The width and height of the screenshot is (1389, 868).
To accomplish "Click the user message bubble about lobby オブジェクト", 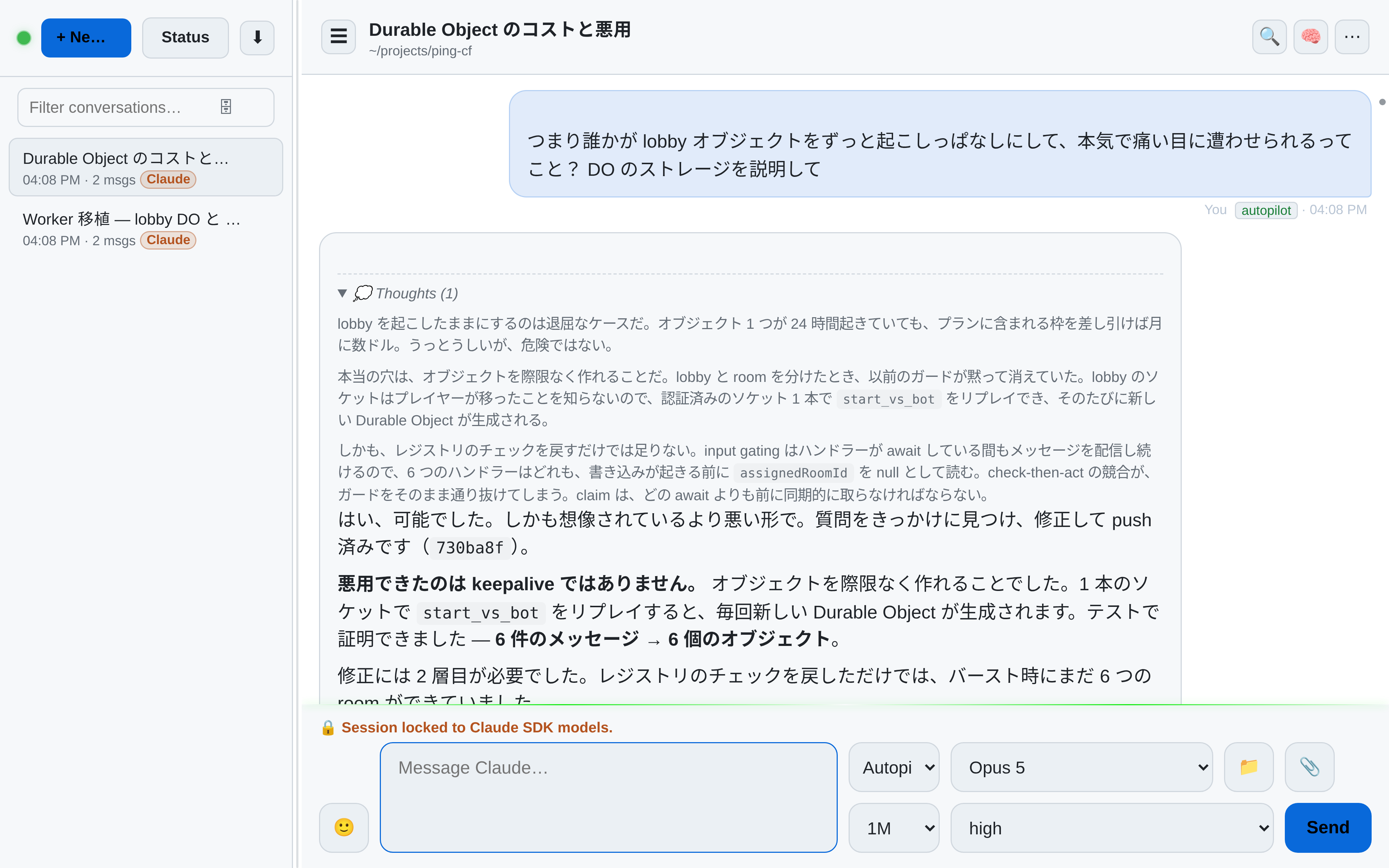I will point(940,144).
